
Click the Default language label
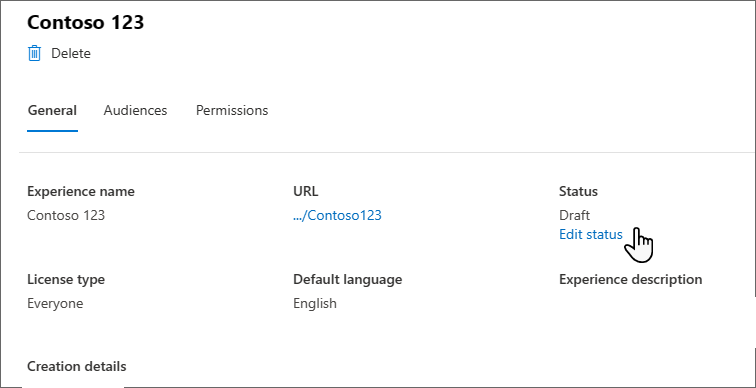pos(348,279)
